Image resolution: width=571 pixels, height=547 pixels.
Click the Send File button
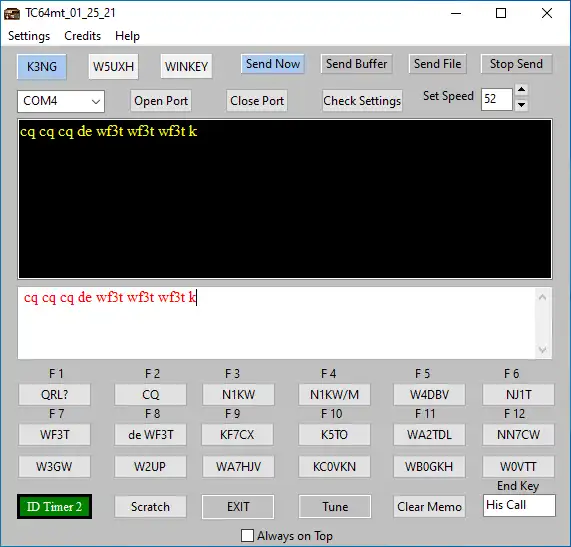tap(437, 64)
